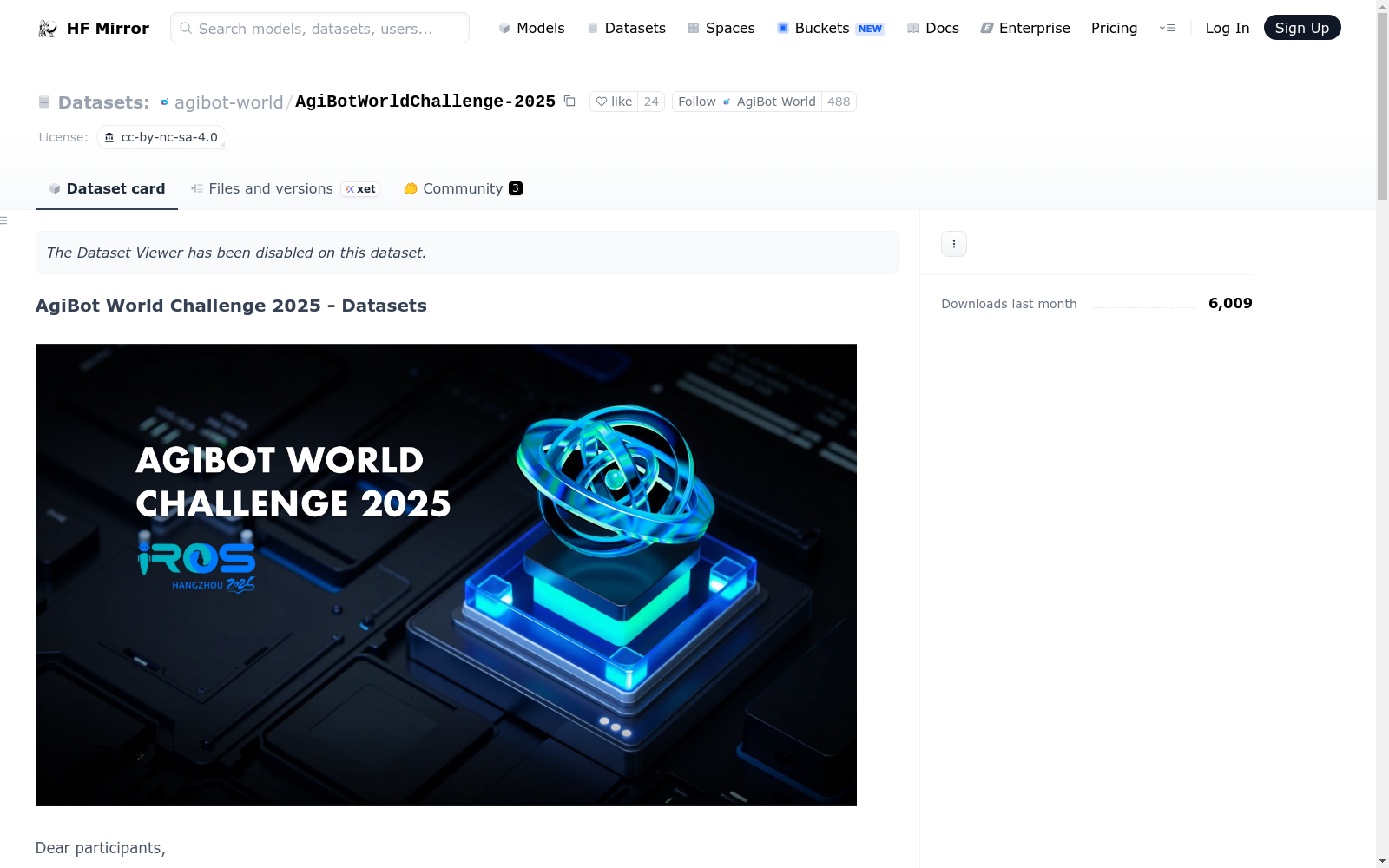View the 488 followers count
The image size is (1389, 868).
[839, 102]
